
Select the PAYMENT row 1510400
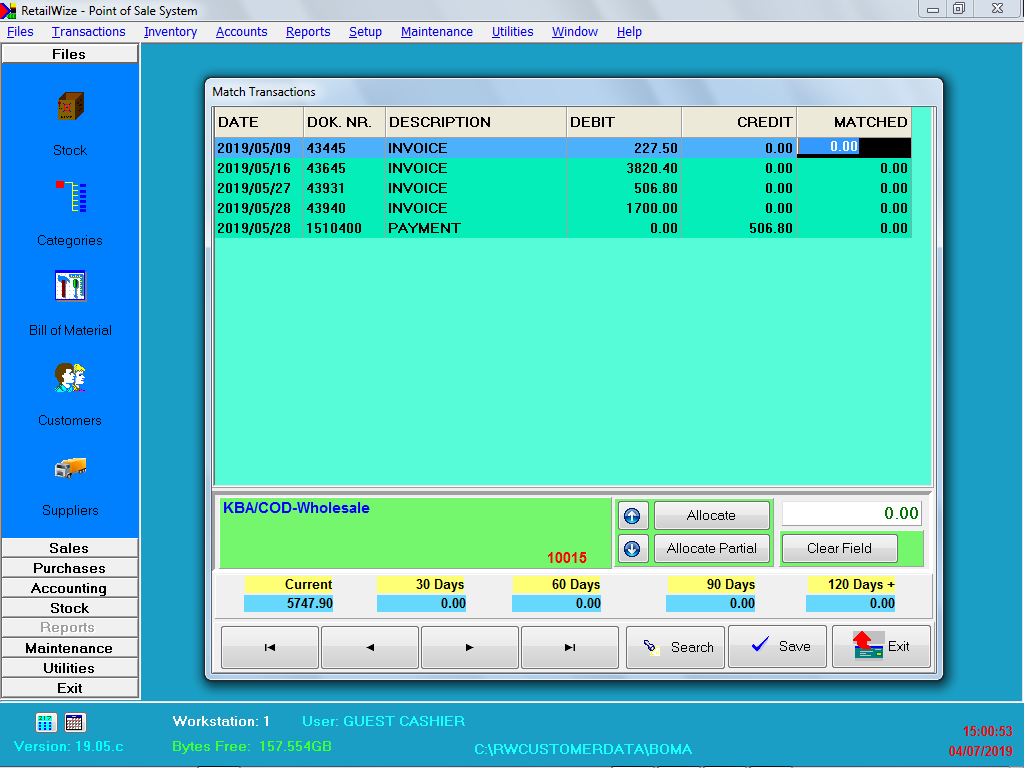point(424,228)
